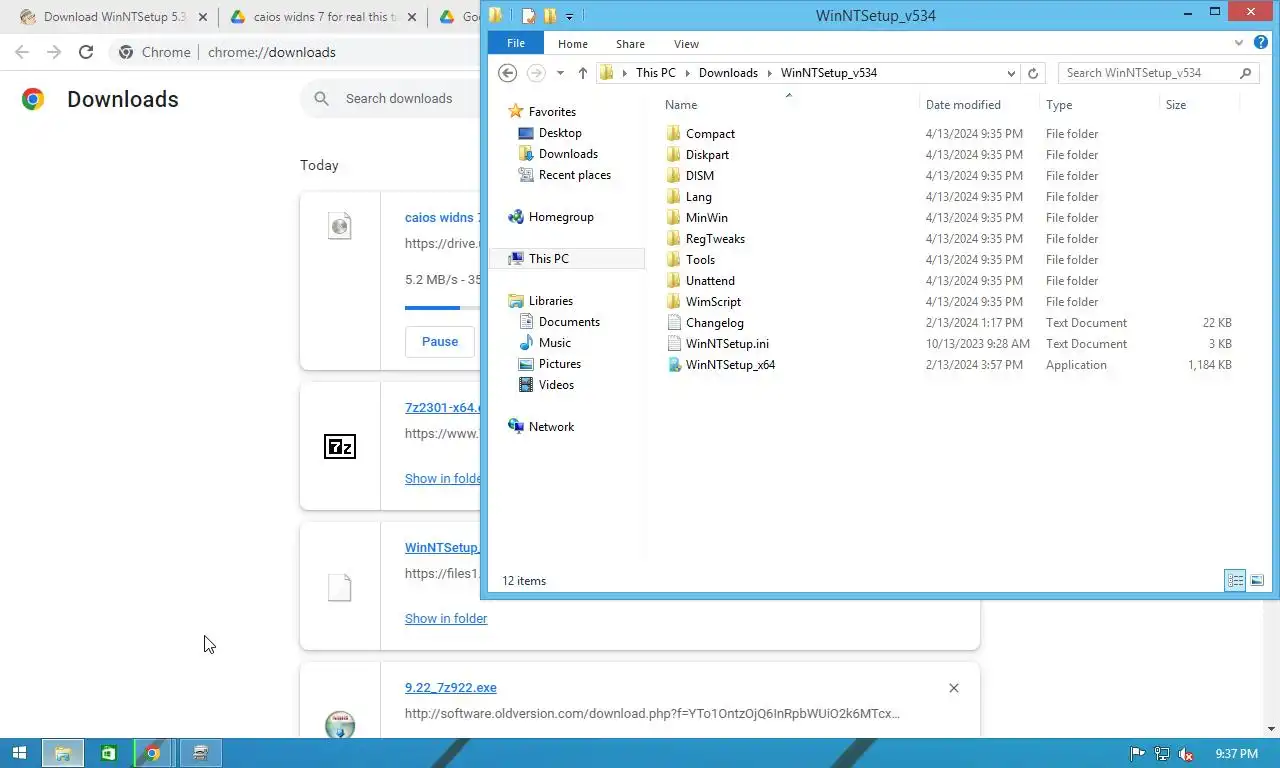The height and width of the screenshot is (768, 1280).
Task: Switch to details view layout
Action: tap(1235, 580)
